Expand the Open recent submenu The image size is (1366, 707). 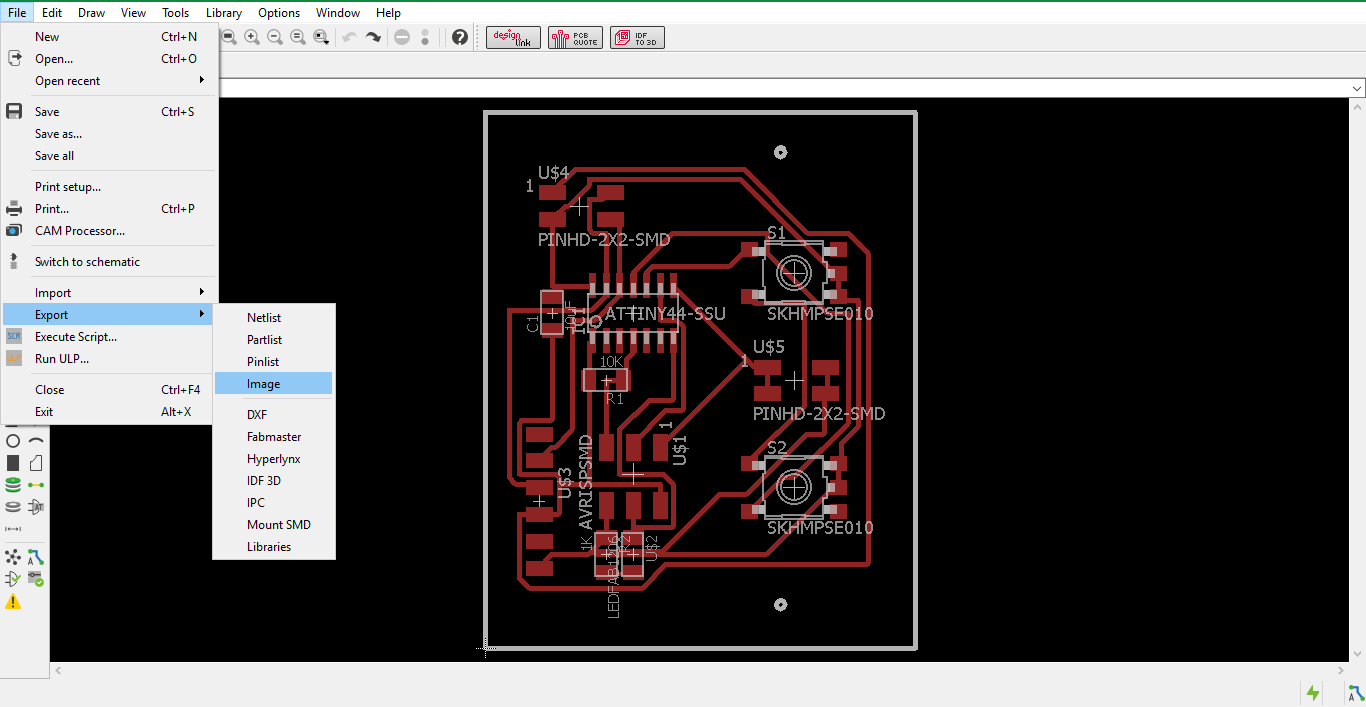109,81
